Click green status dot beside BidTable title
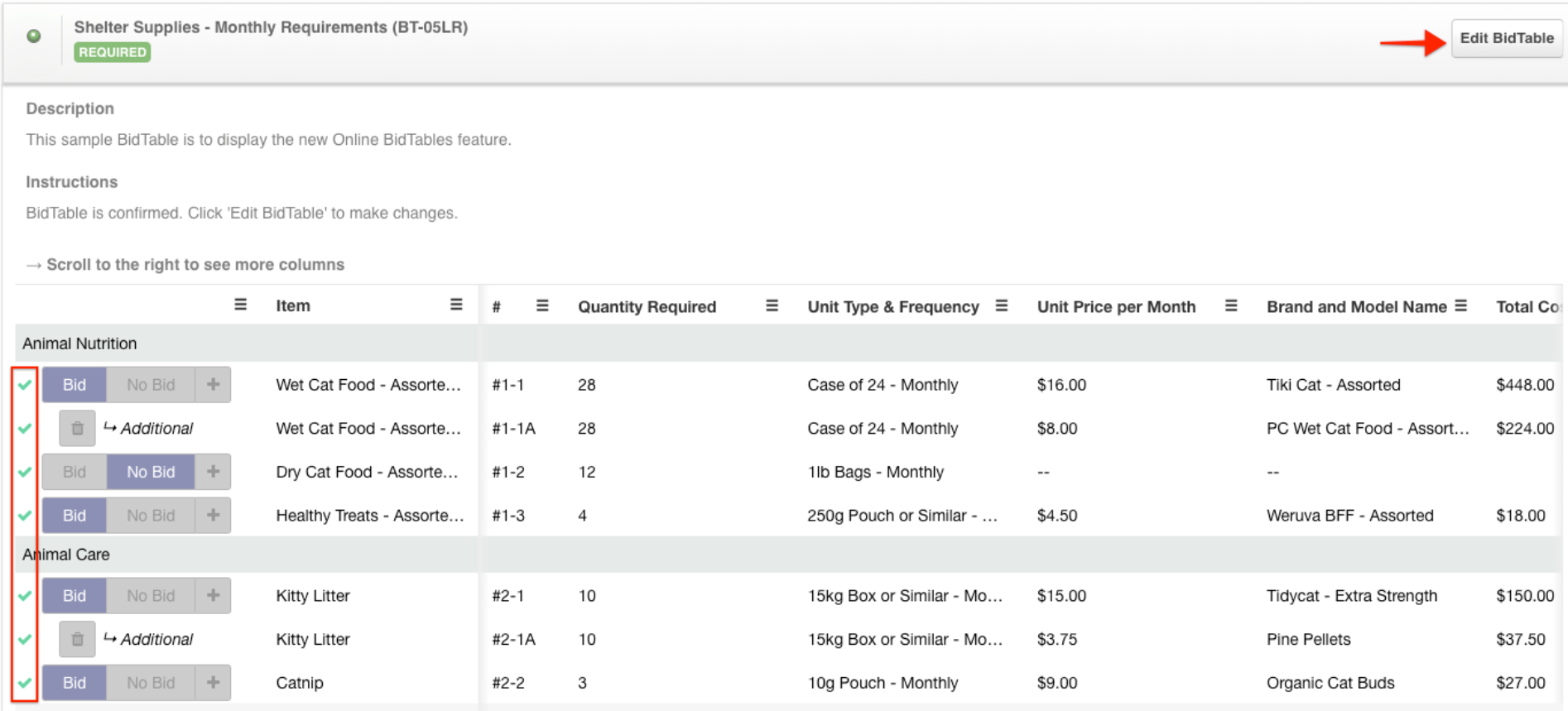This screenshot has height=711, width=1568. point(34,36)
